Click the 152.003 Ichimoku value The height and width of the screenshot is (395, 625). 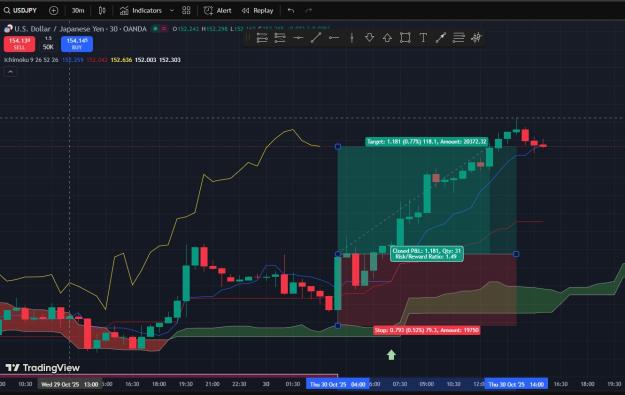145,60
